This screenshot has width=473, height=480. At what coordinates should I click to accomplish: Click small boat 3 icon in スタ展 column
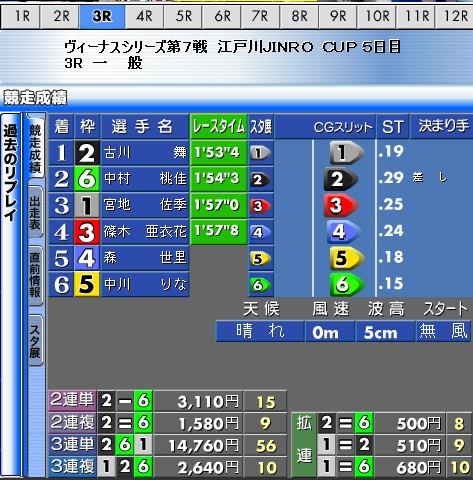261,206
